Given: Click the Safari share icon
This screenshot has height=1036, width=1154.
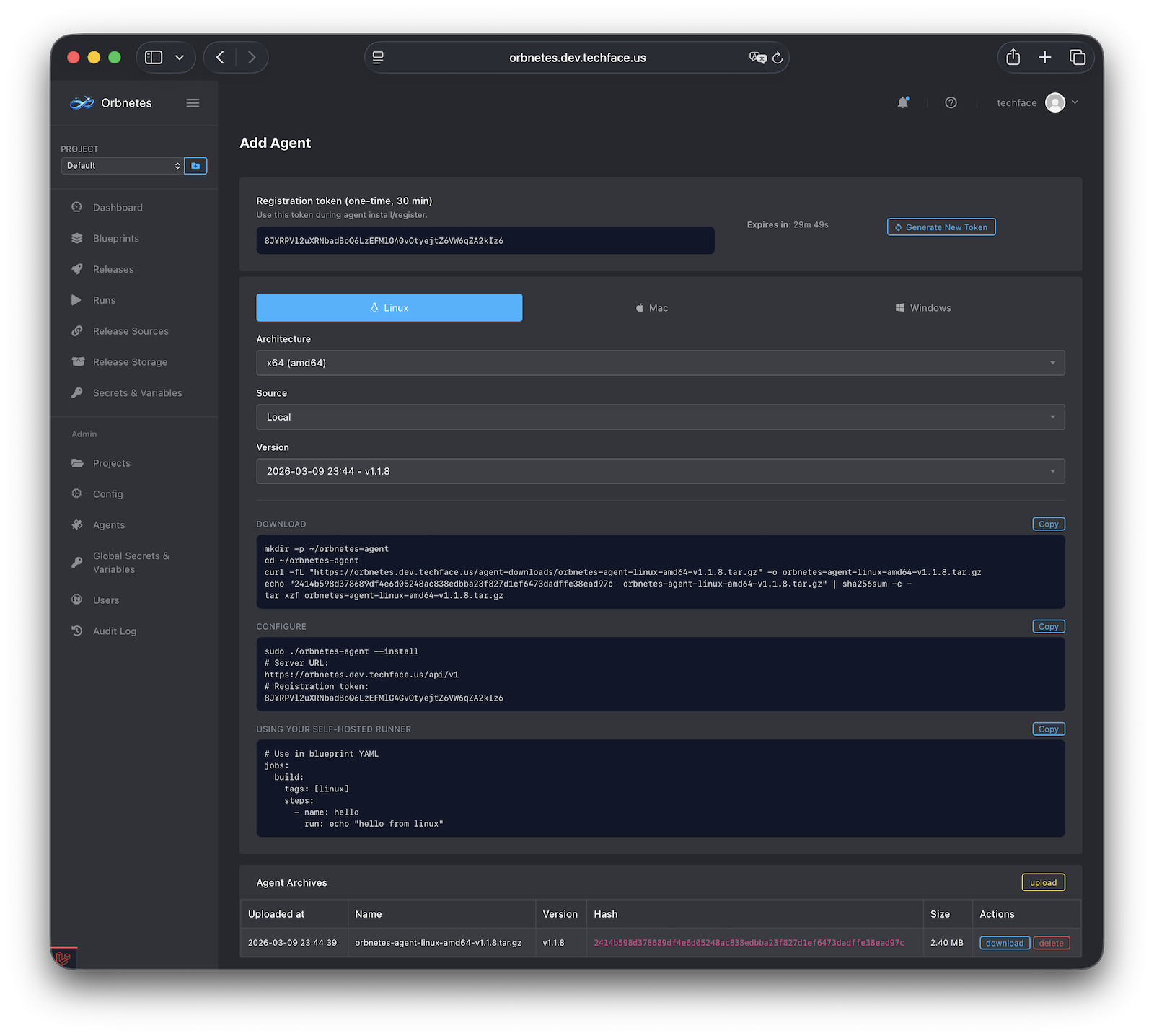Looking at the screenshot, I should coord(1013,58).
